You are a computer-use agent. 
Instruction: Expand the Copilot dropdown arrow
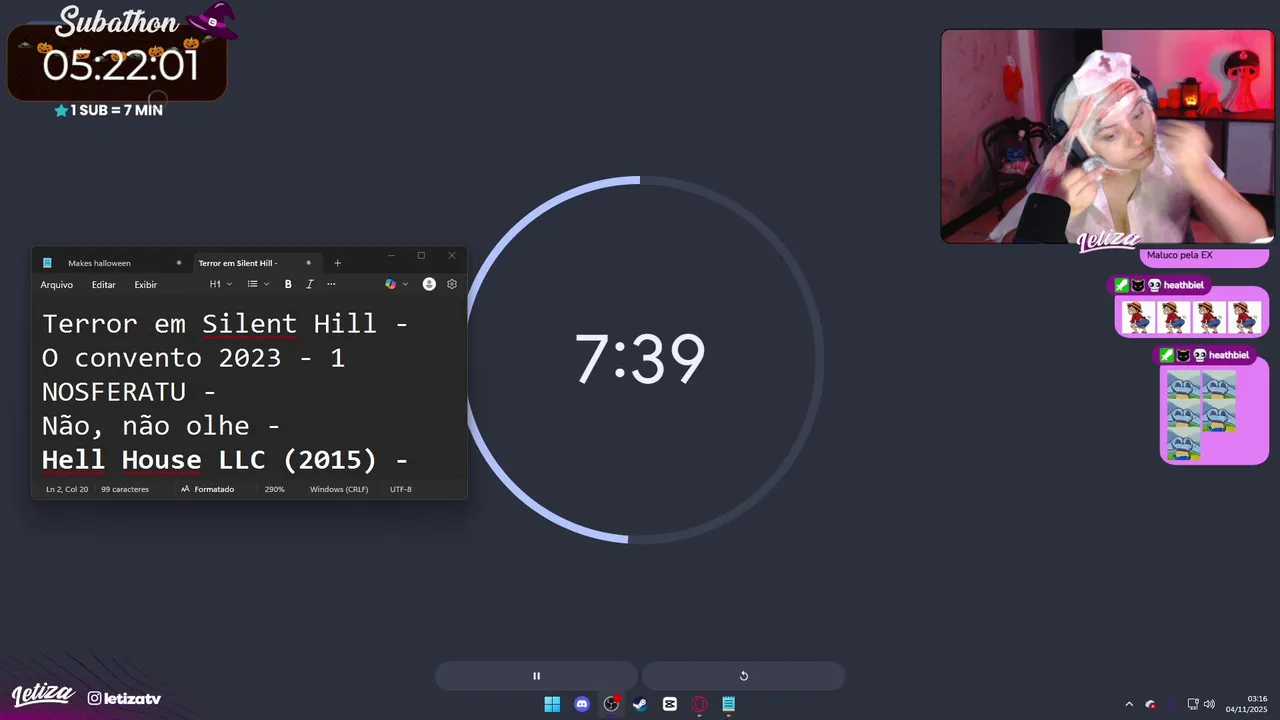pos(405,285)
